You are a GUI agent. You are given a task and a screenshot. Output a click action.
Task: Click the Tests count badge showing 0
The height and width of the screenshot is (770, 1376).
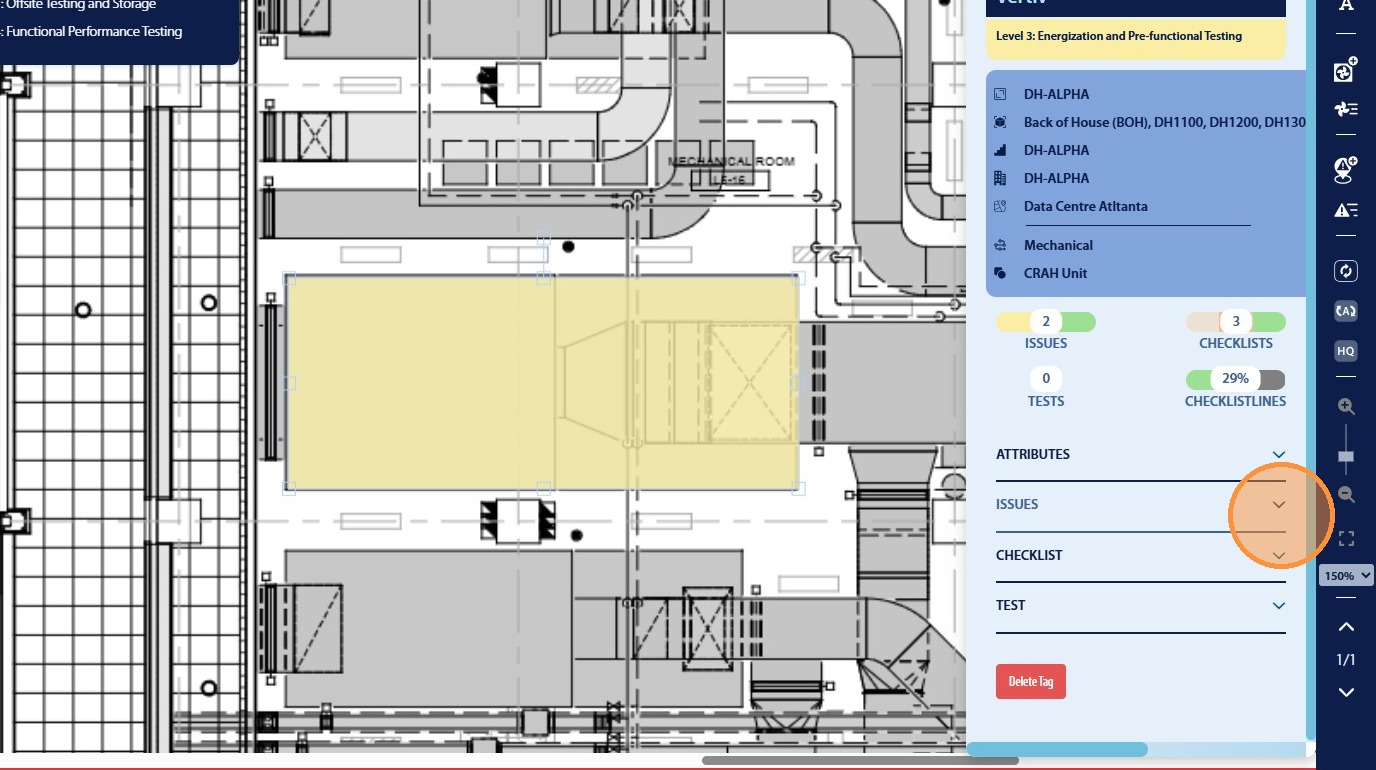[x=1046, y=379]
